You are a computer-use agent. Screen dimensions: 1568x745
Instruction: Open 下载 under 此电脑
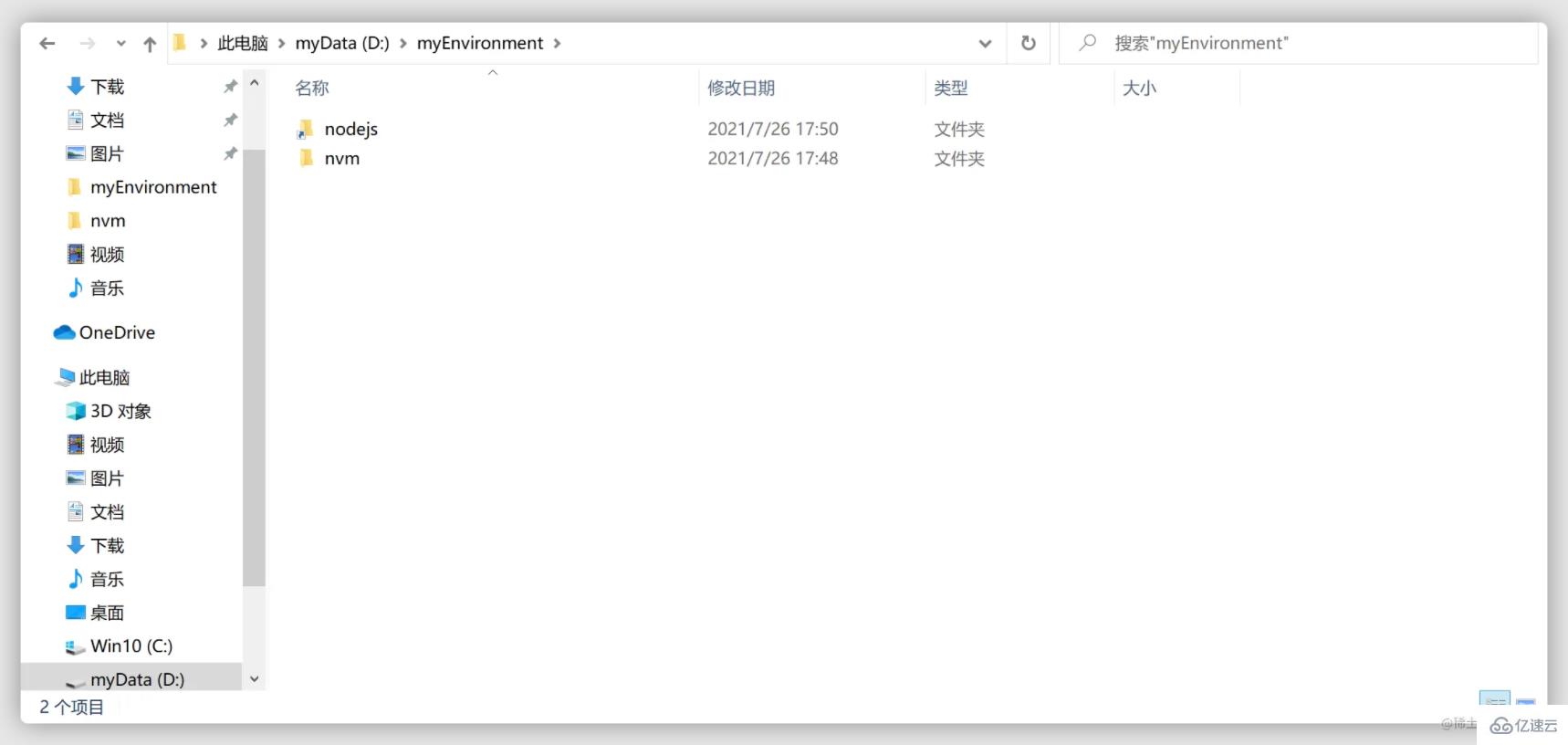coord(108,545)
